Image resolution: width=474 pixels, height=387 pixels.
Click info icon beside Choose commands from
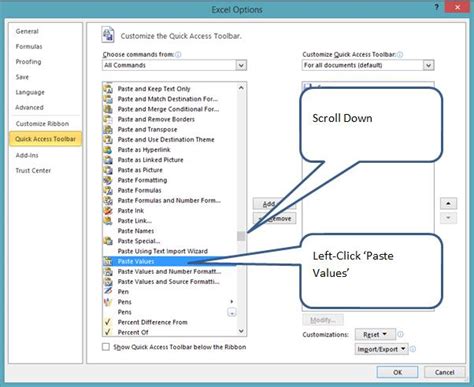coord(178,55)
